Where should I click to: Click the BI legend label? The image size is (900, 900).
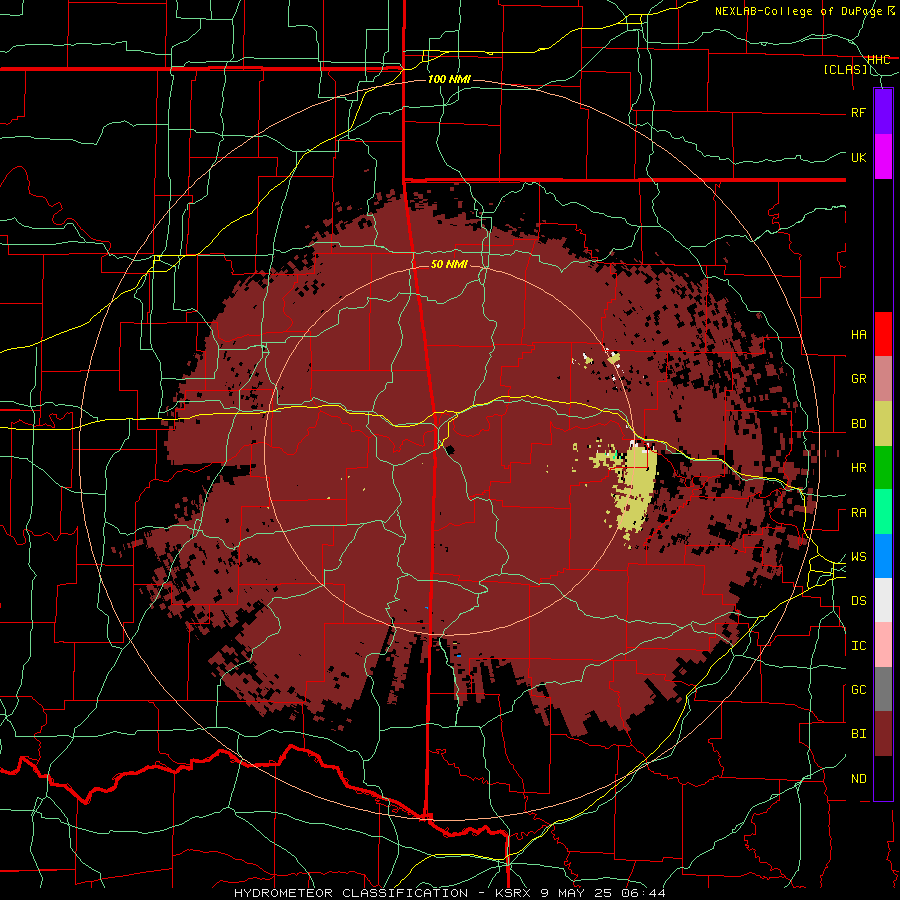[858, 734]
